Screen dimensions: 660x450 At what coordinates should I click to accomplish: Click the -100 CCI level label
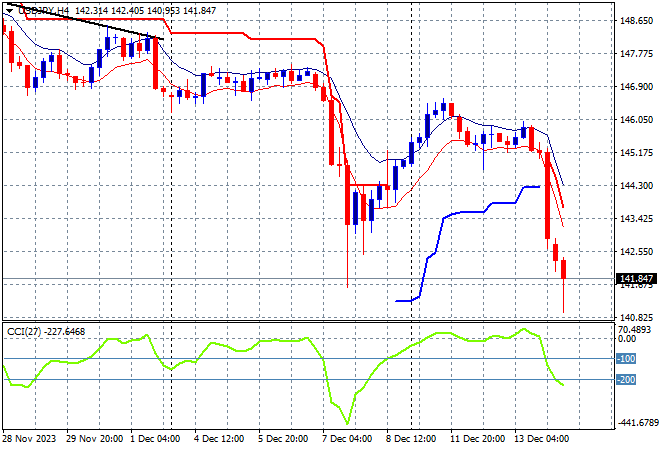click(x=624, y=358)
